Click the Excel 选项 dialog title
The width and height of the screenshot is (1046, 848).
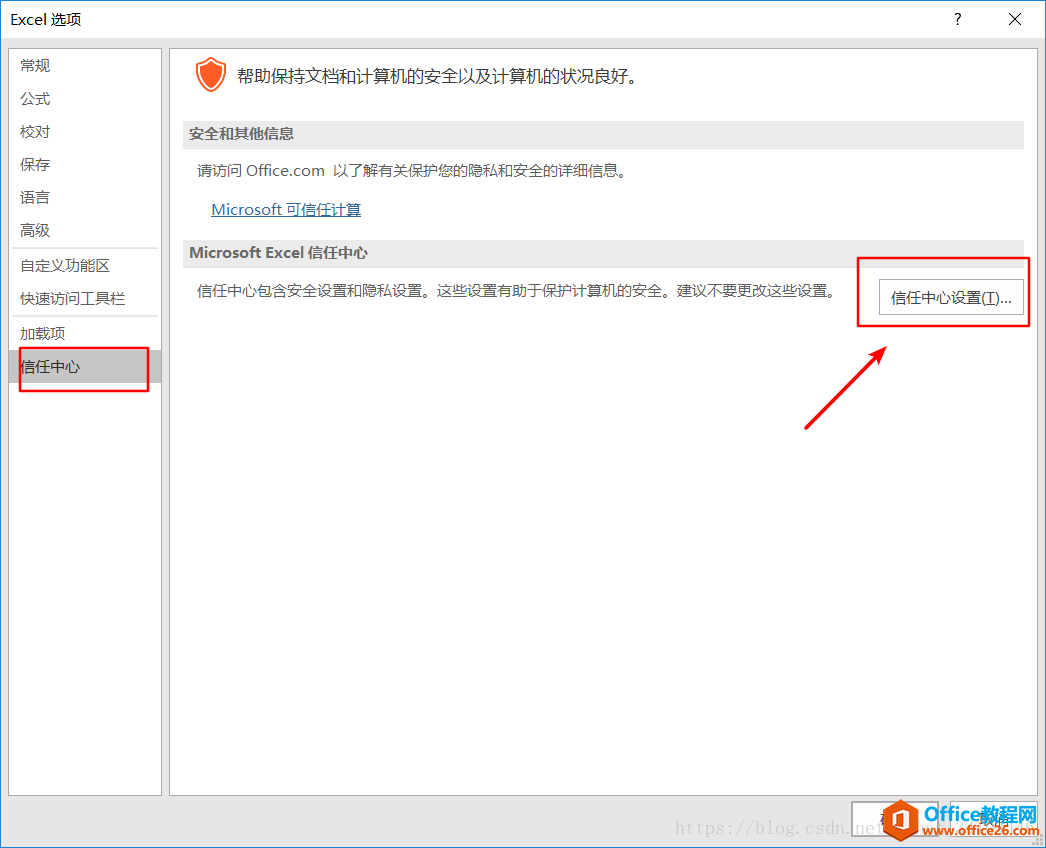pyautogui.click(x=45, y=19)
